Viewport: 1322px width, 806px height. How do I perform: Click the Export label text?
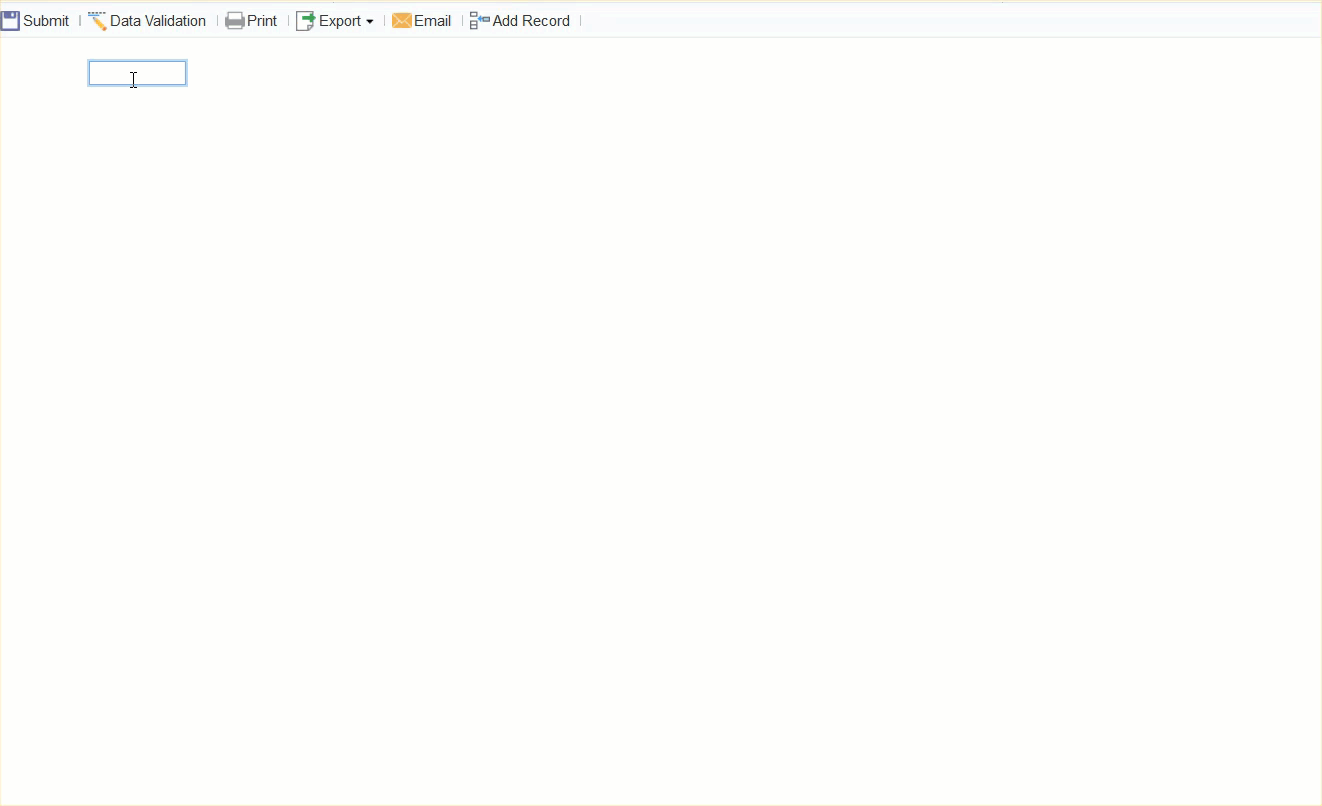pos(340,20)
